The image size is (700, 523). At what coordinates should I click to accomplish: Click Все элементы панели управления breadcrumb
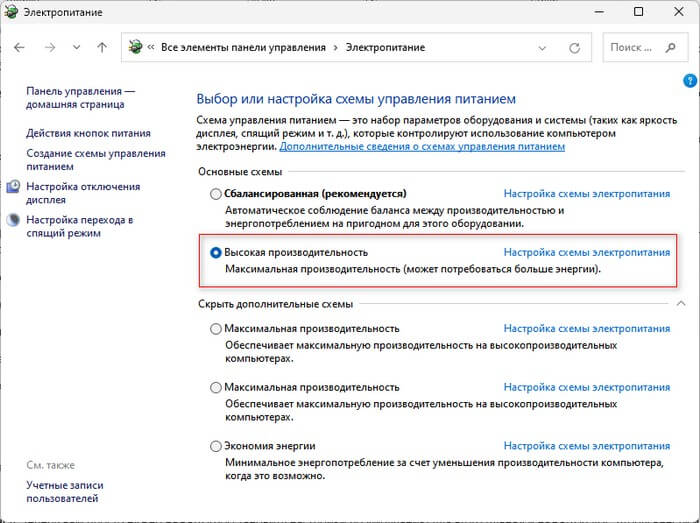[x=243, y=47]
